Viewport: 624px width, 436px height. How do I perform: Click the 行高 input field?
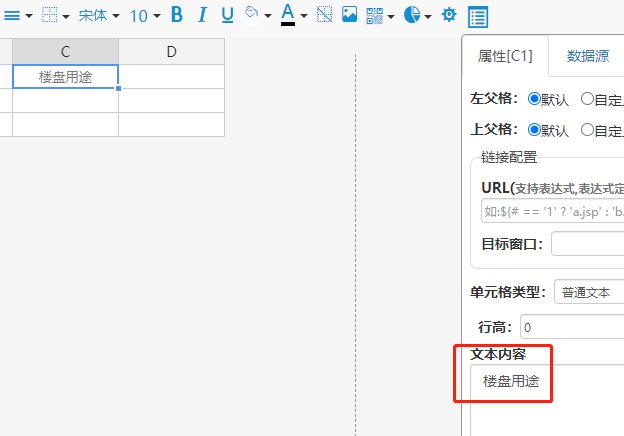(x=572, y=327)
